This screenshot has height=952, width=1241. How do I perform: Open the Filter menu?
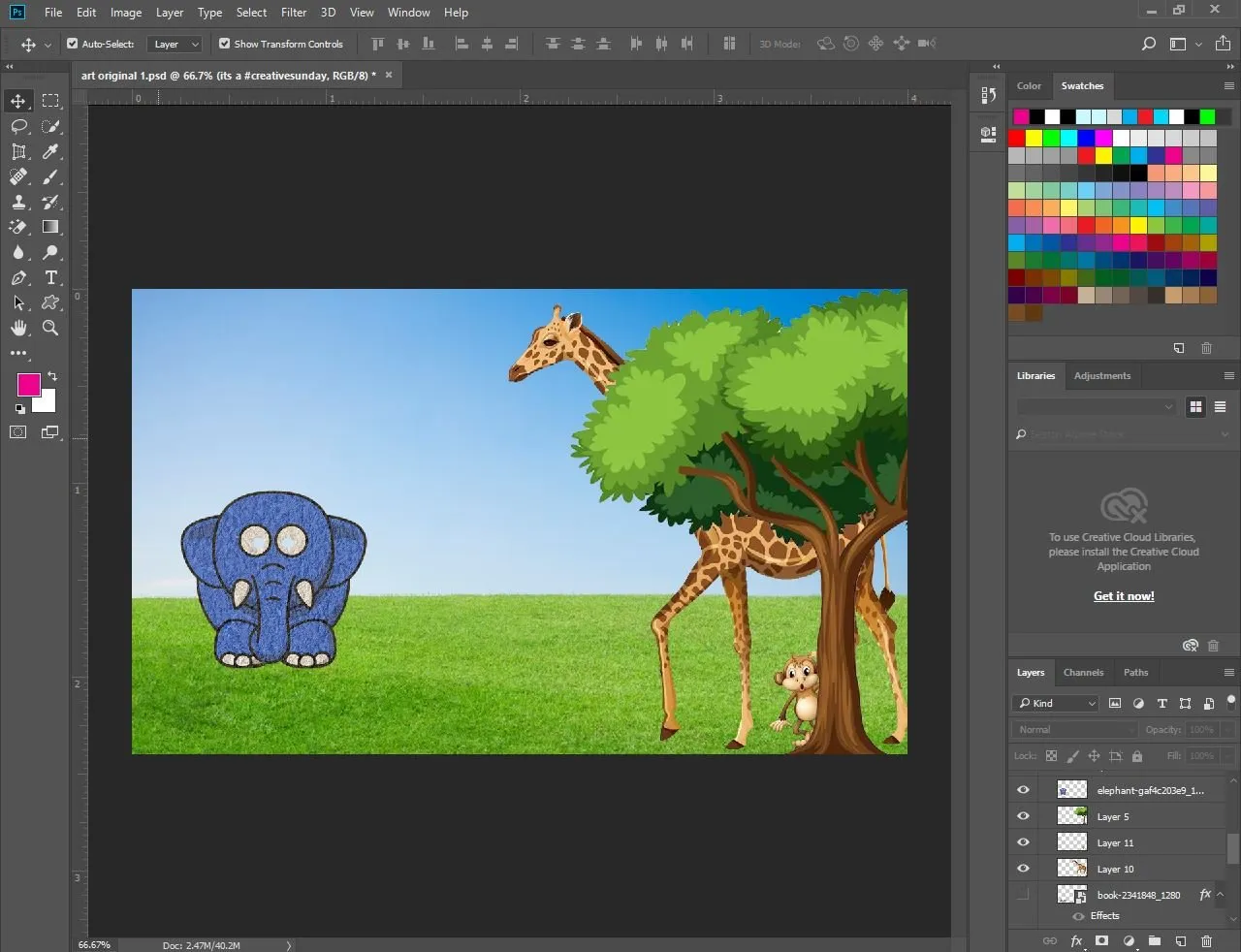pyautogui.click(x=293, y=13)
